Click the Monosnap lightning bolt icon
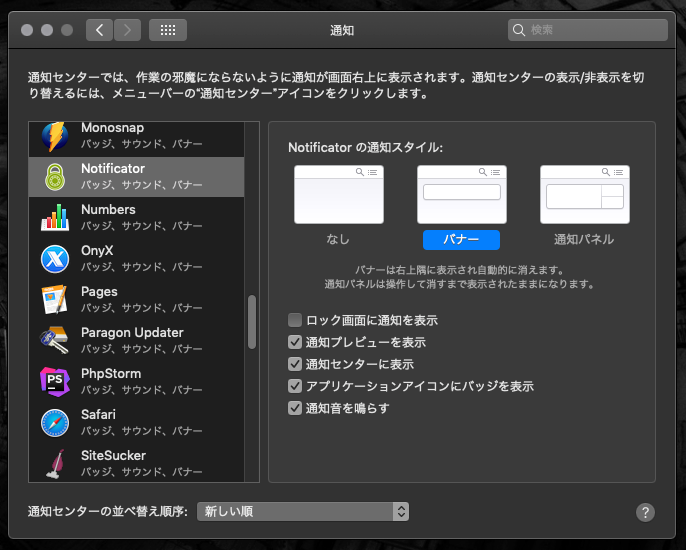Screen dimensions: 686x550 point(55,137)
